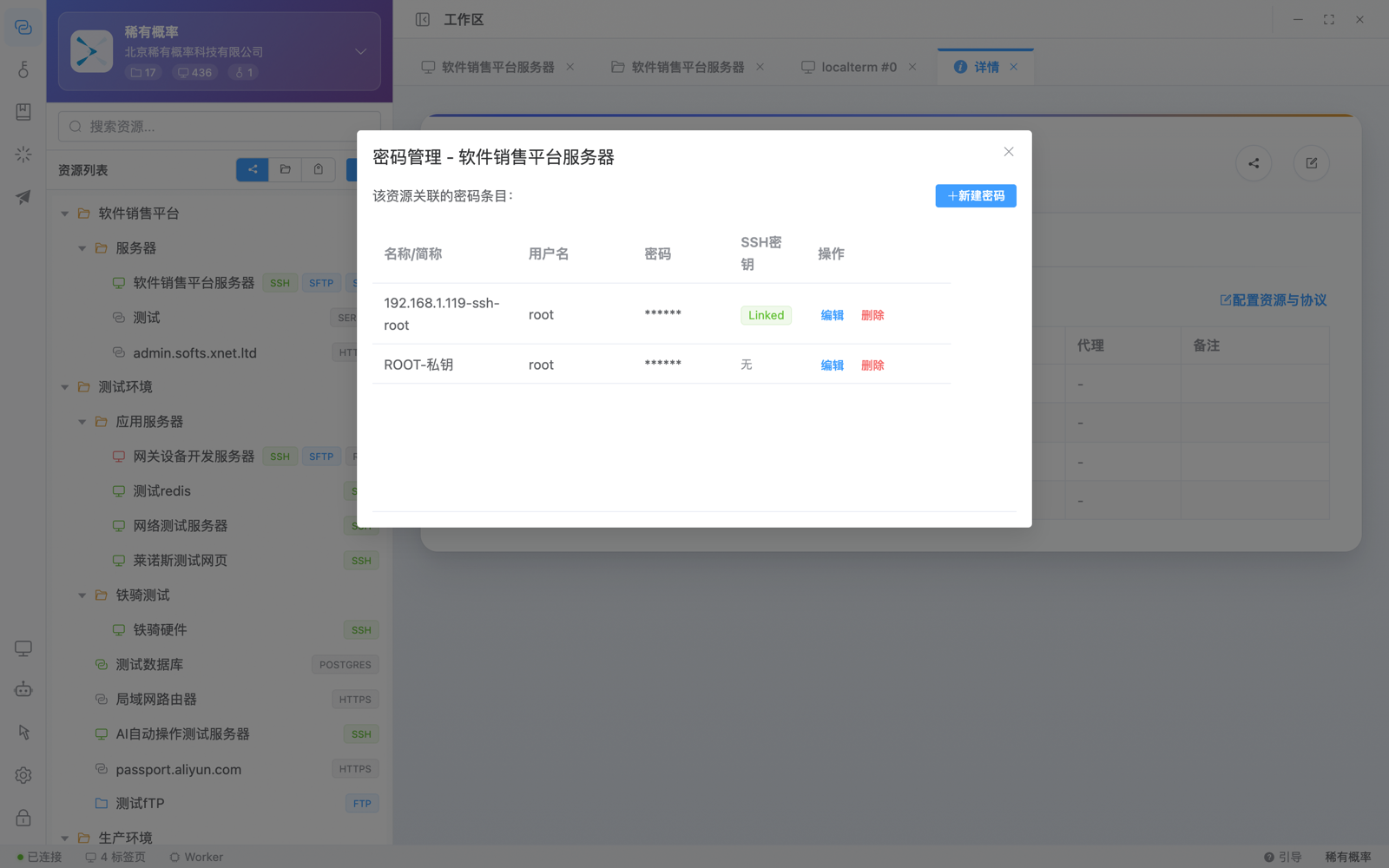This screenshot has width=1389, height=868.
Task: Select 网关设备开发服务器 in resource tree
Action: (x=194, y=457)
